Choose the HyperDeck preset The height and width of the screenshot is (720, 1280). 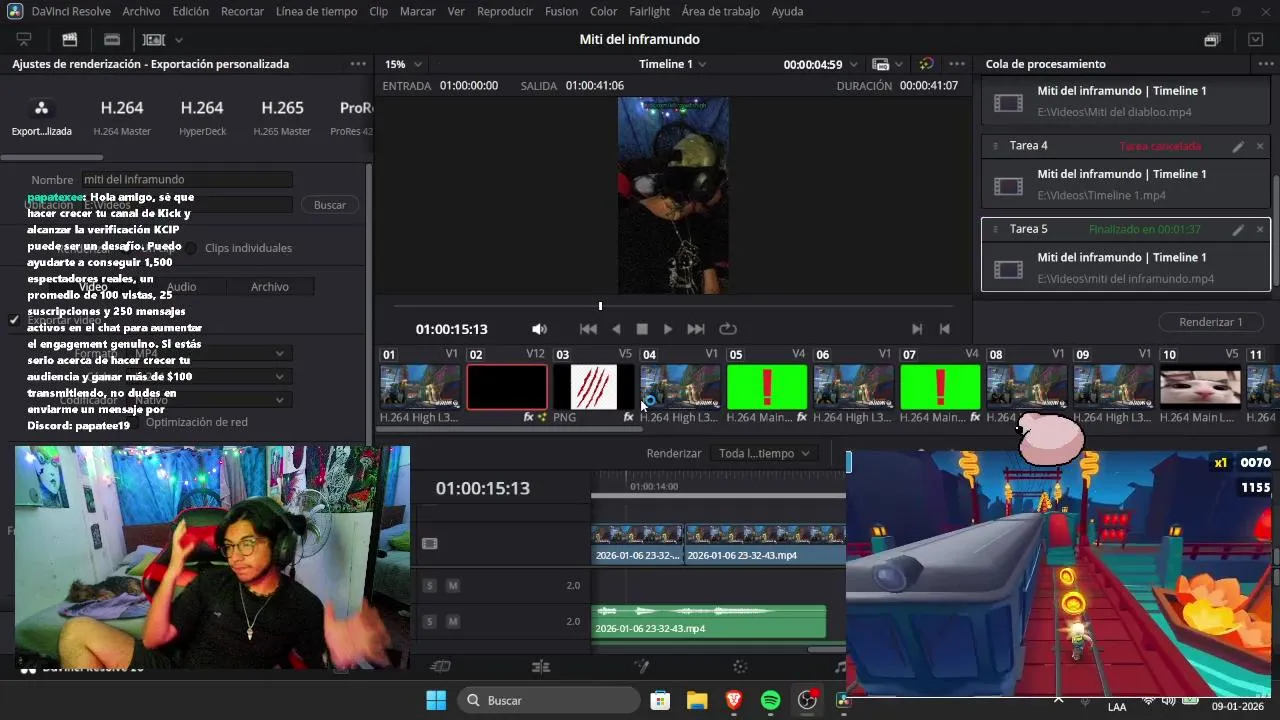tap(202, 116)
